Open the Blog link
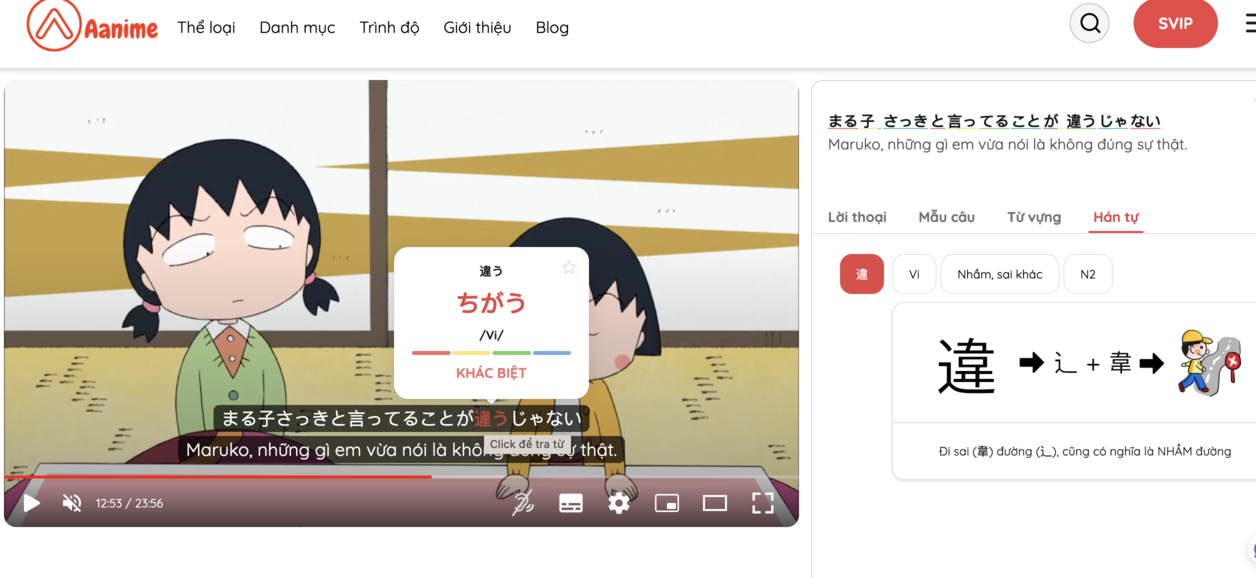Viewport: 1256px width, 578px height. pos(552,28)
